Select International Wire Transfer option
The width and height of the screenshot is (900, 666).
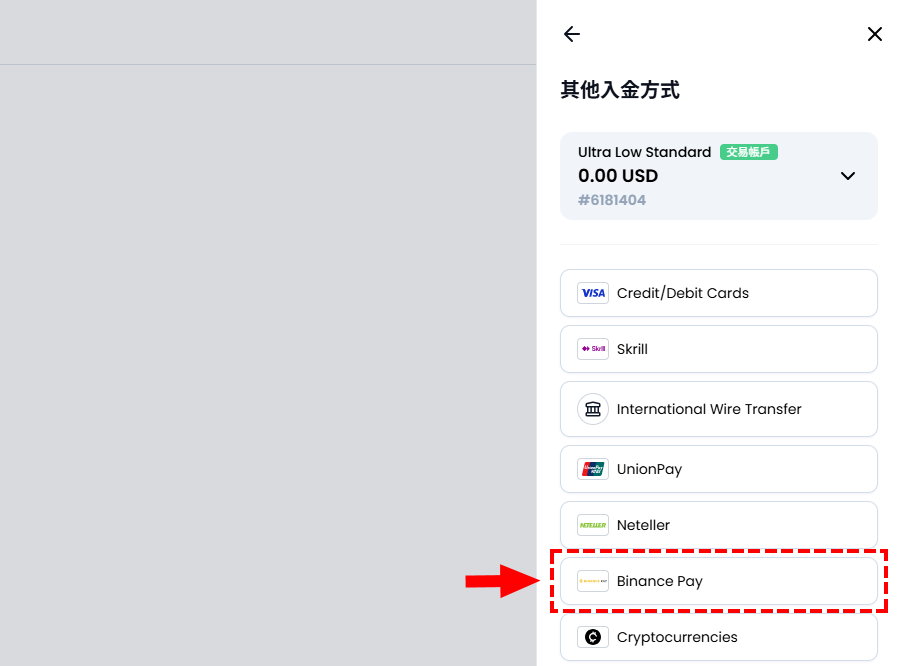point(709,409)
